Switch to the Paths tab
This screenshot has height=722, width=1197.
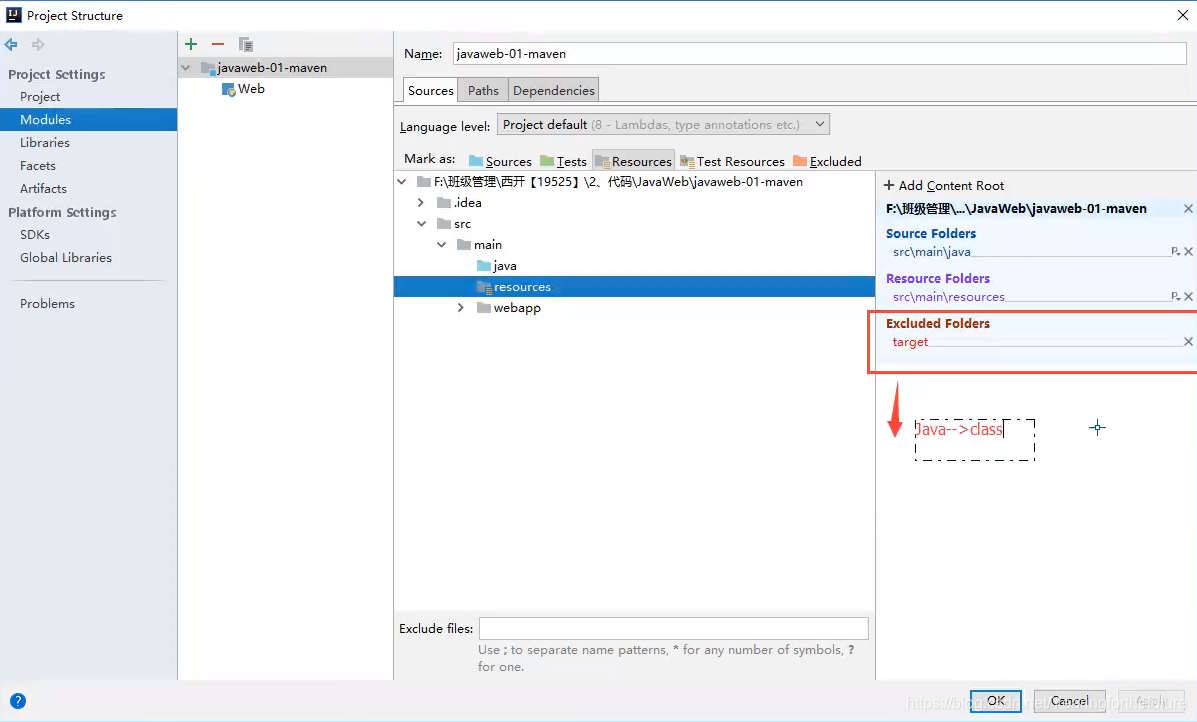tap(483, 90)
